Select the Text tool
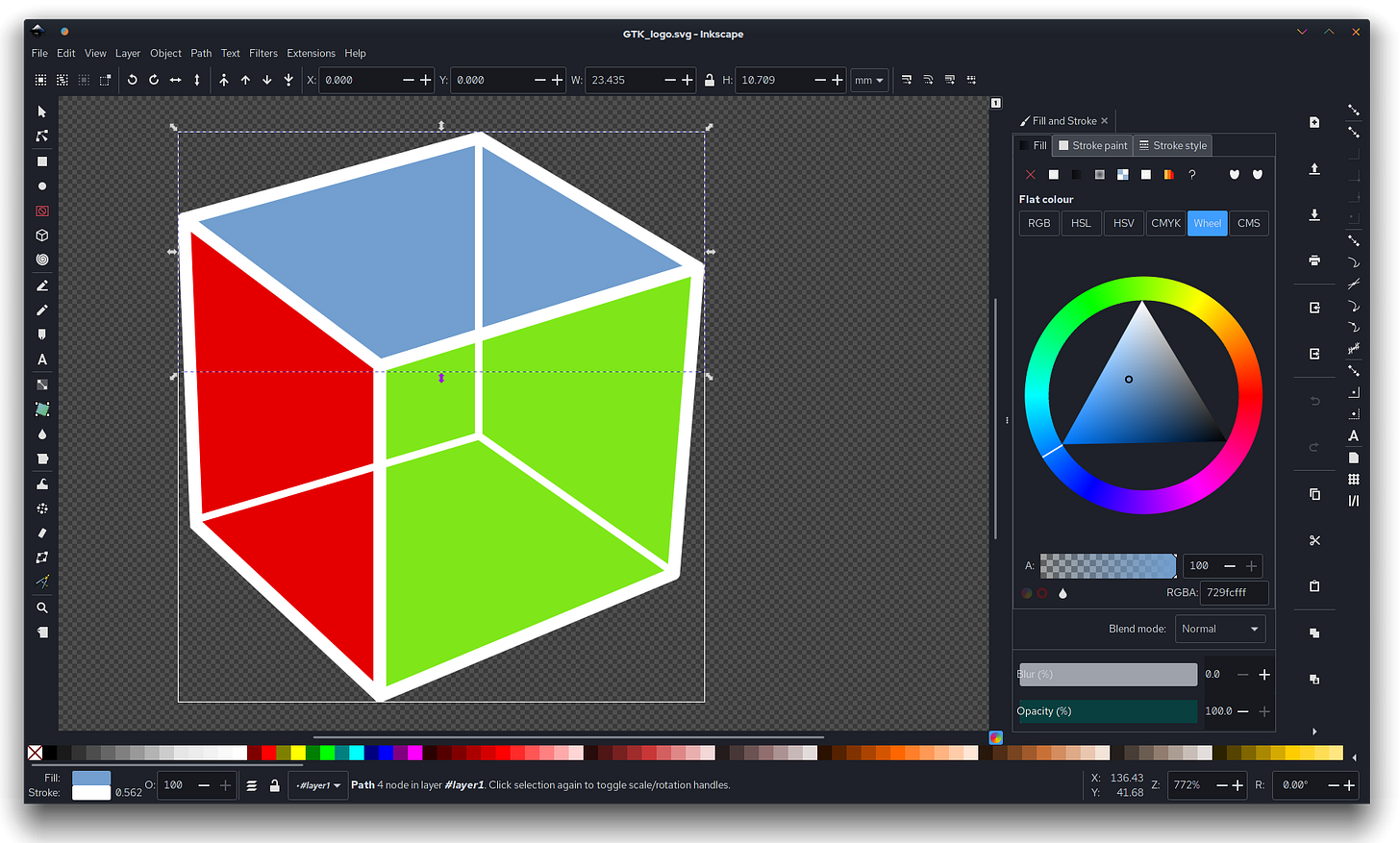Image resolution: width=1400 pixels, height=843 pixels. [x=42, y=360]
